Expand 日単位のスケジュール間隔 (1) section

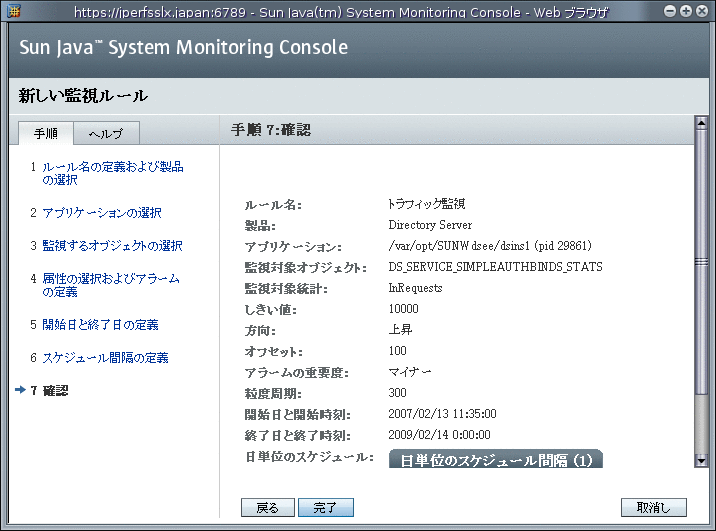click(496, 459)
